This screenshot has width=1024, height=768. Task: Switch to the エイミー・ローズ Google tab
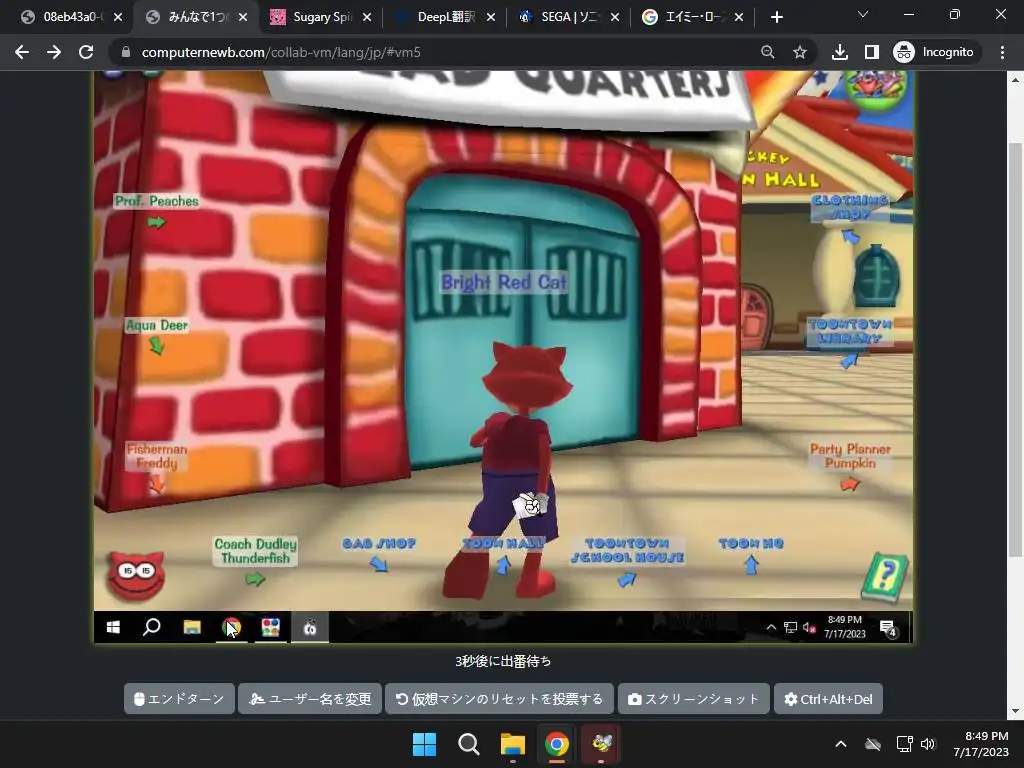[692, 17]
